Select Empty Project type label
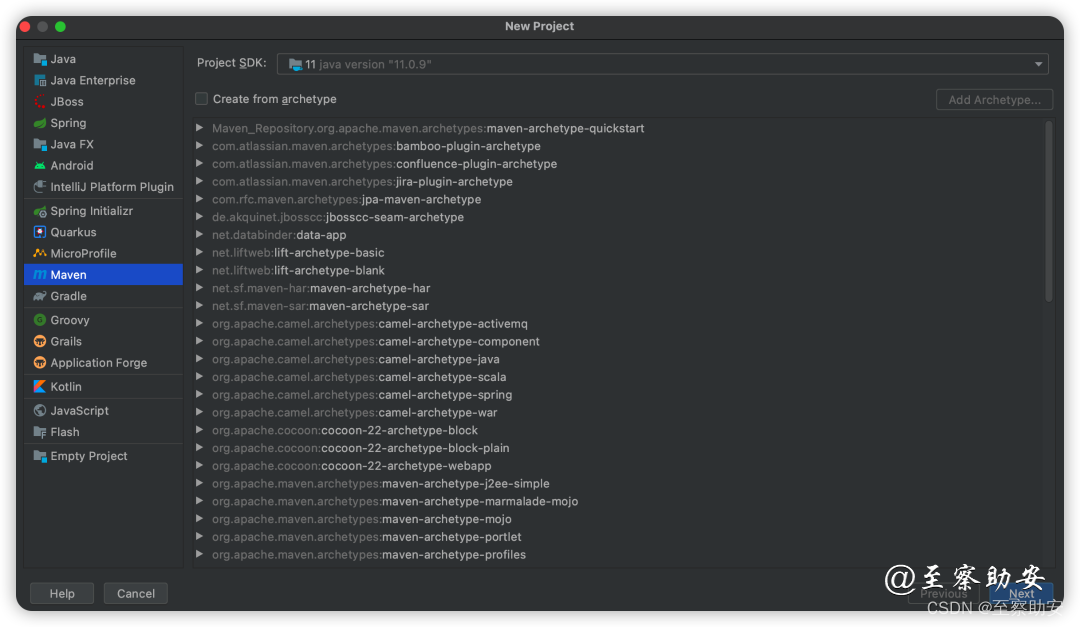This screenshot has height=627, width=1080. tap(89, 456)
